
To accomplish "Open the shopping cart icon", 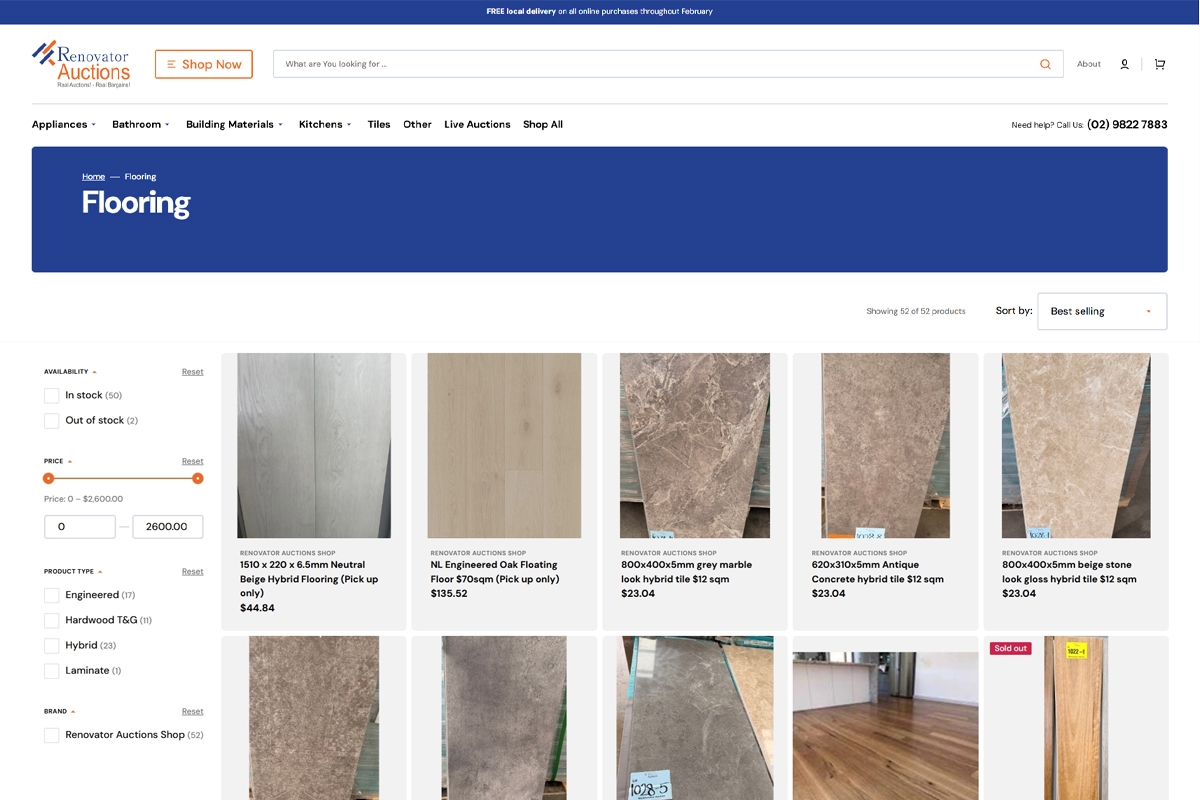I will click(x=1160, y=64).
